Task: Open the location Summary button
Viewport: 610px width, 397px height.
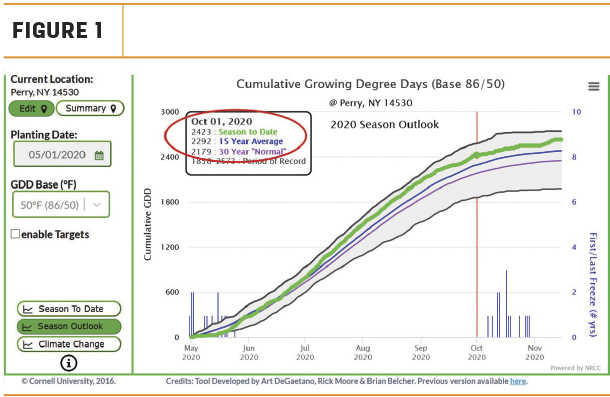Action: tap(90, 108)
